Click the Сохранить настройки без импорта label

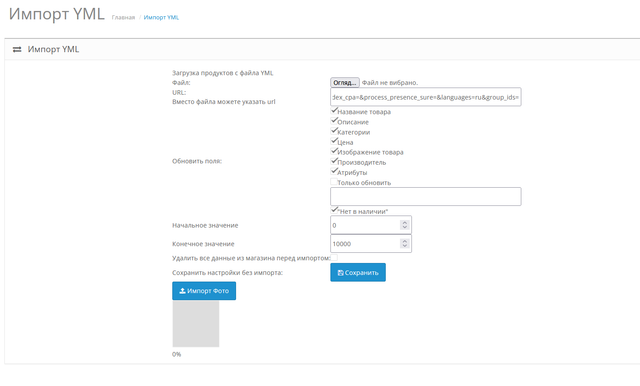pyautogui.click(x=227, y=273)
